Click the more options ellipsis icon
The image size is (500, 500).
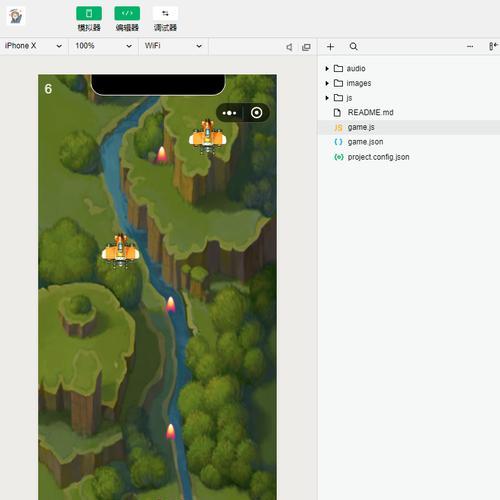pyautogui.click(x=470, y=47)
